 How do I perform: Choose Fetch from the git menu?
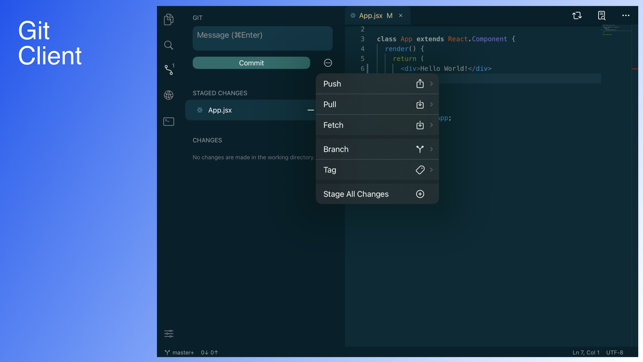tap(377, 125)
